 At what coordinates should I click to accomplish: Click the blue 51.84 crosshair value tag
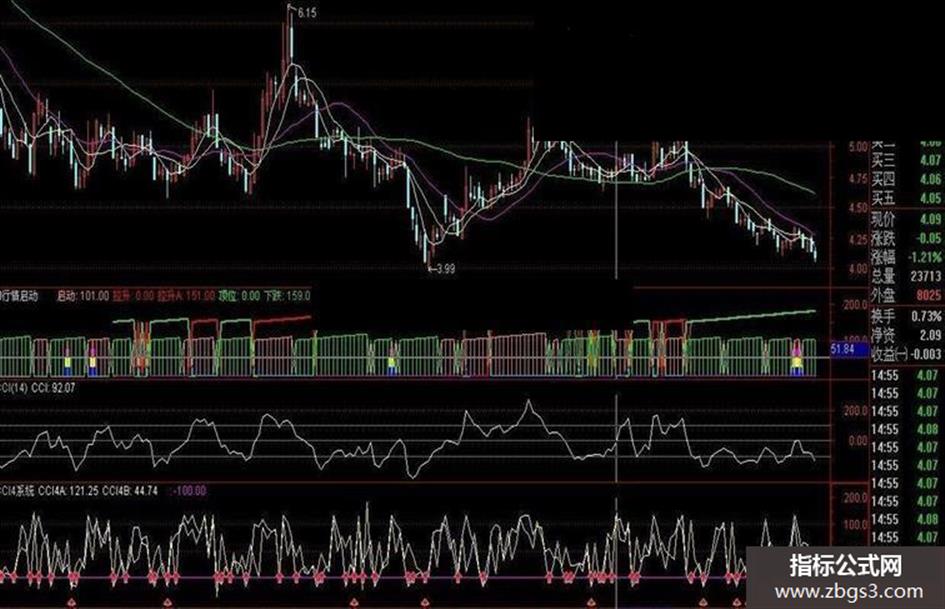[849, 349]
